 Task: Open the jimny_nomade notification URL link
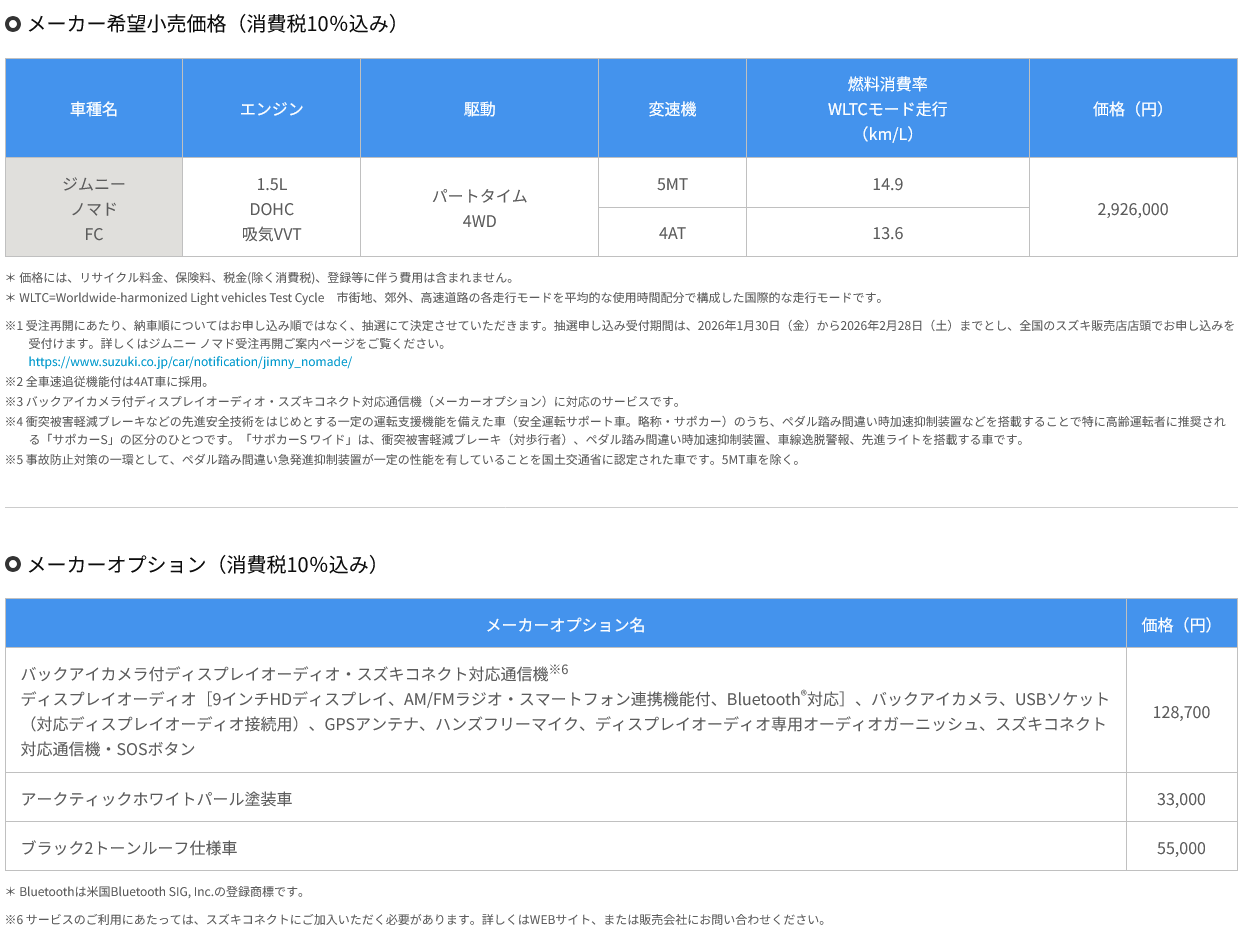coord(190,362)
